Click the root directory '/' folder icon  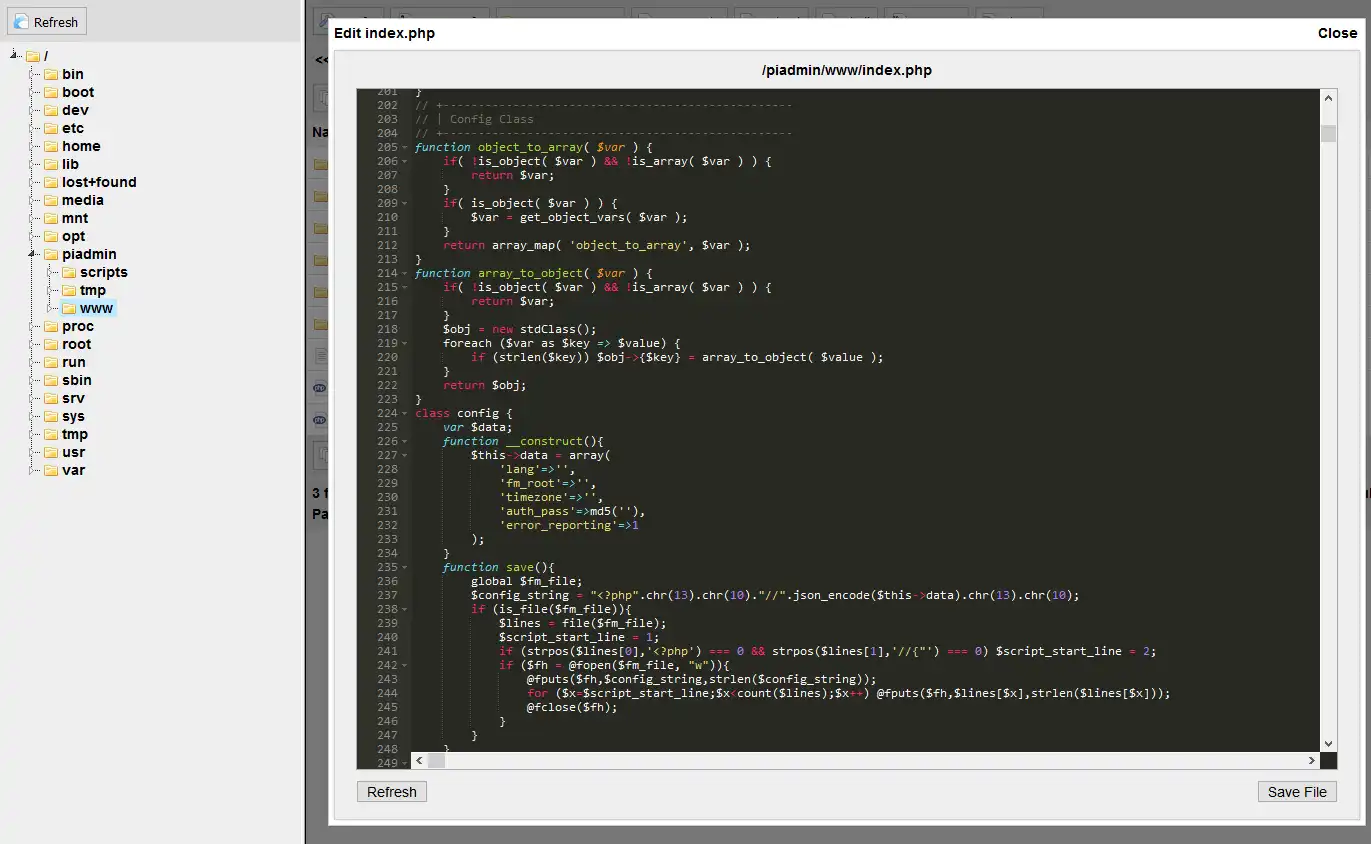point(32,56)
